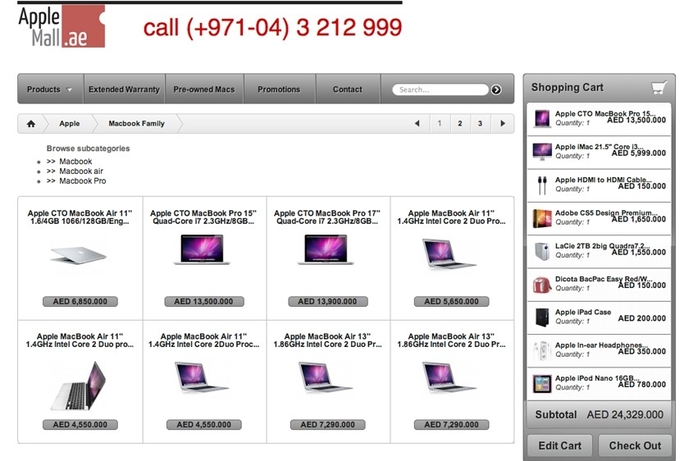Browse the Macbook air subcategory
The height and width of the screenshot is (461, 693).
click(x=81, y=171)
